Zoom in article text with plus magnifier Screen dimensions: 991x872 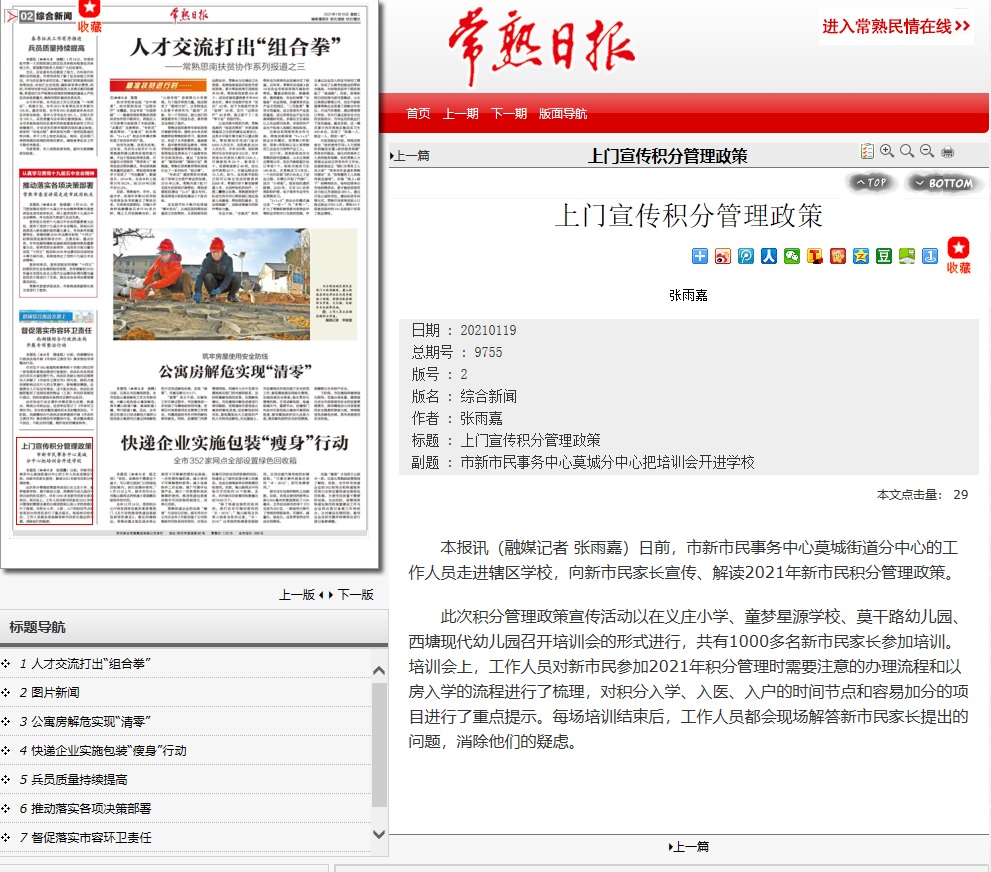(x=887, y=151)
